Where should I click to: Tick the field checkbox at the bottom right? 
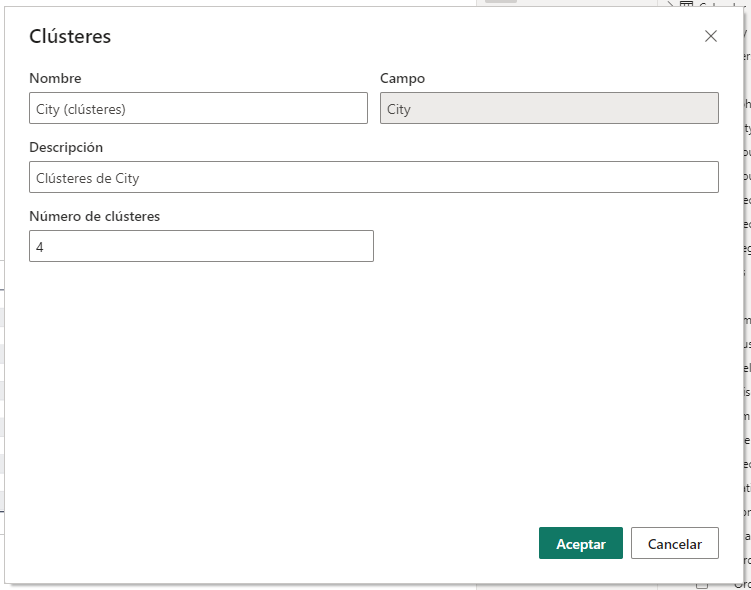[x=702, y=584]
